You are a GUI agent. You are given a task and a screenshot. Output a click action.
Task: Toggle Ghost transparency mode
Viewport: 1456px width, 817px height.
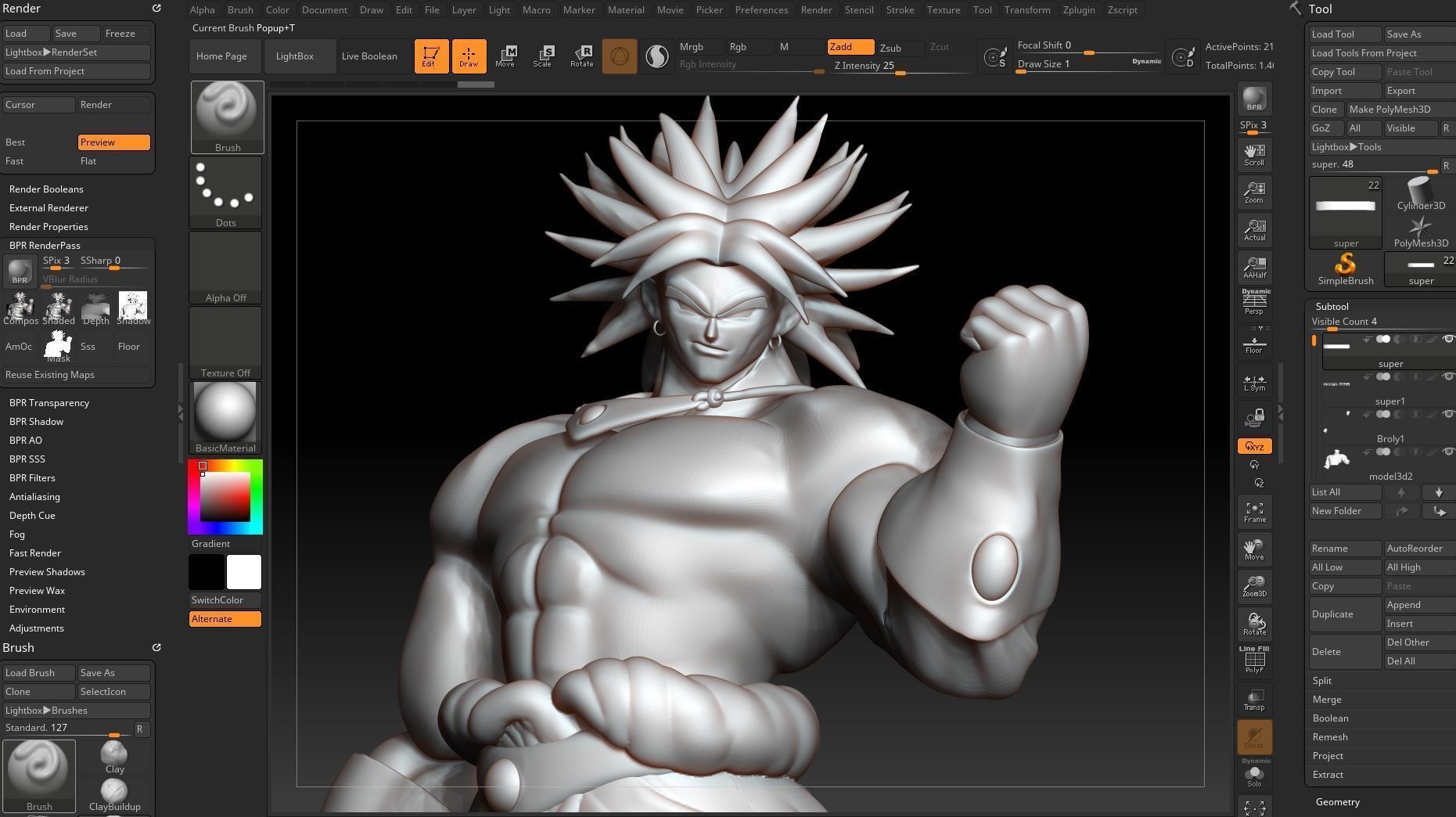tap(1254, 737)
